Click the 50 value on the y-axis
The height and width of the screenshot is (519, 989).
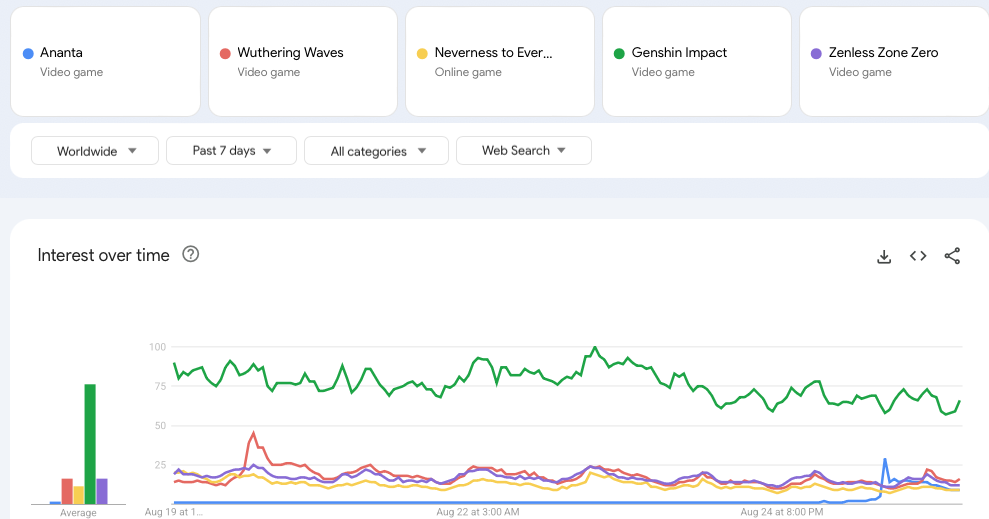pos(160,426)
